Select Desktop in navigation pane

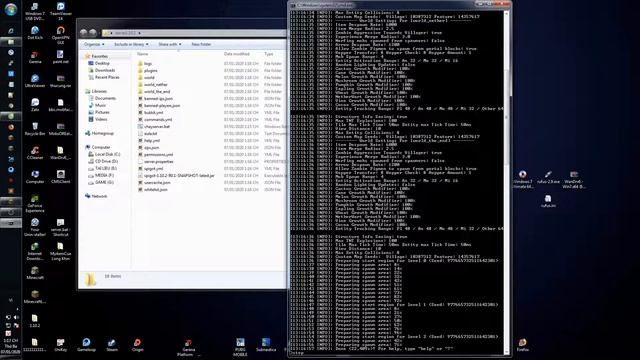99,63
